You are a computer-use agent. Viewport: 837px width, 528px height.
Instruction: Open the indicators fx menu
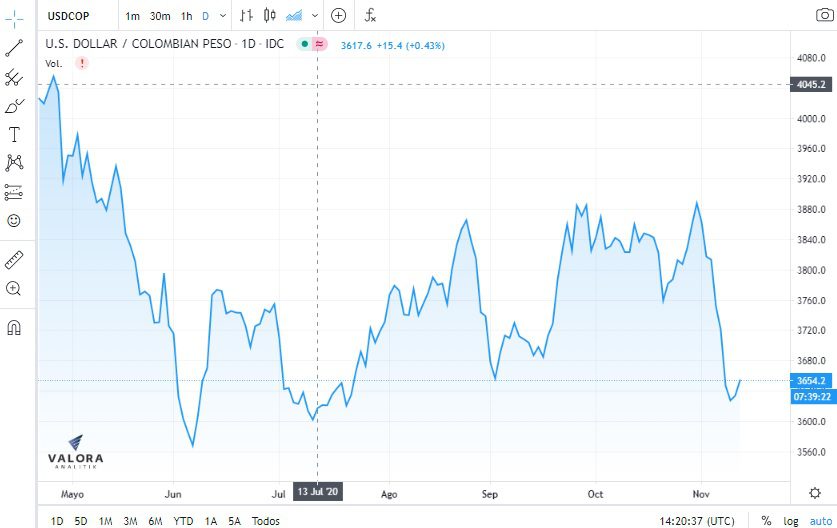(x=370, y=15)
